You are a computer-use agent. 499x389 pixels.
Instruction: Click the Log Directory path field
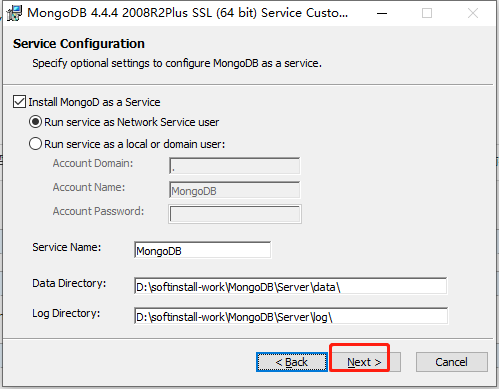(x=291, y=316)
